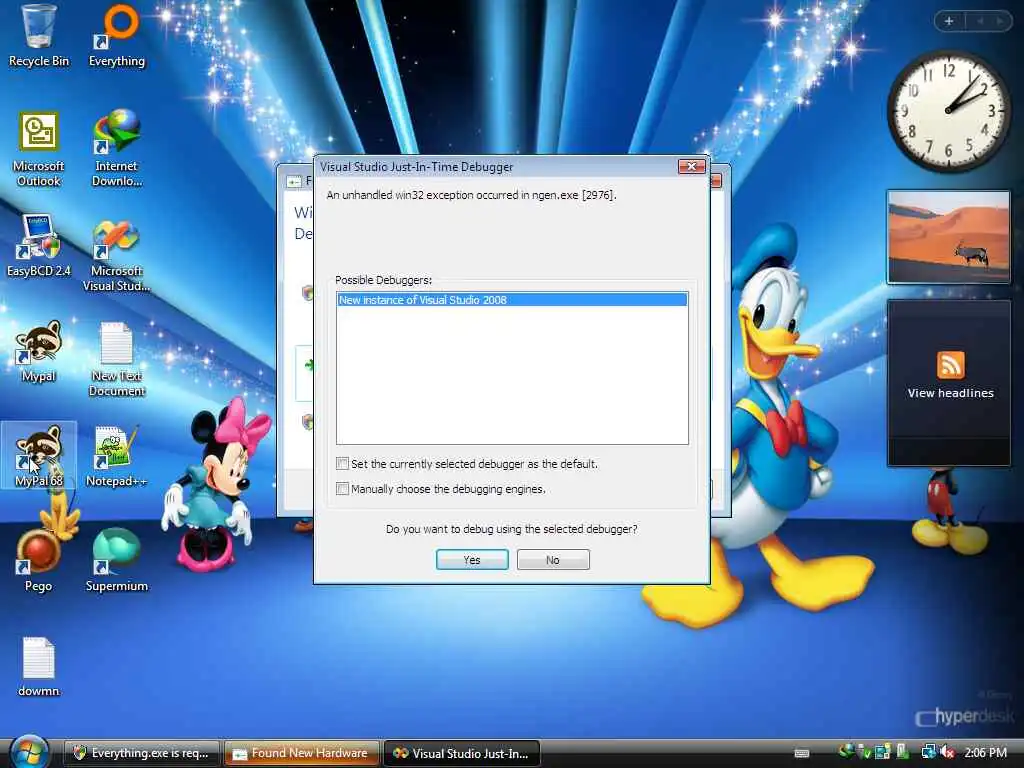Viewport: 1024px width, 768px height.
Task: Click View headlines in feed gadget
Action: pyautogui.click(x=950, y=393)
